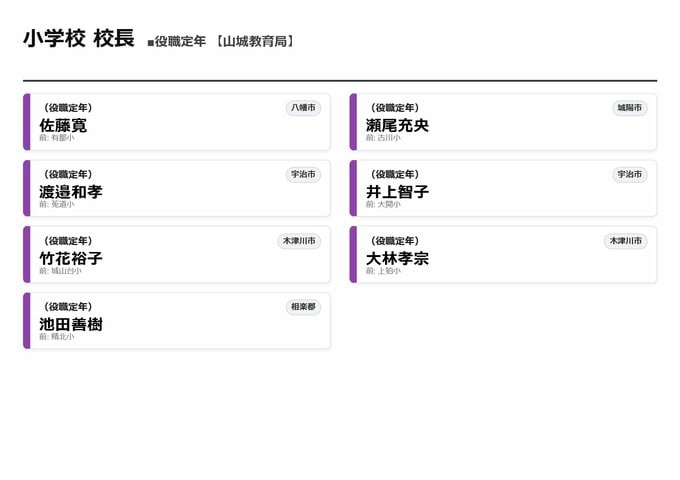
Task: Select the 城陽市 tag badge
Action: click(x=630, y=108)
